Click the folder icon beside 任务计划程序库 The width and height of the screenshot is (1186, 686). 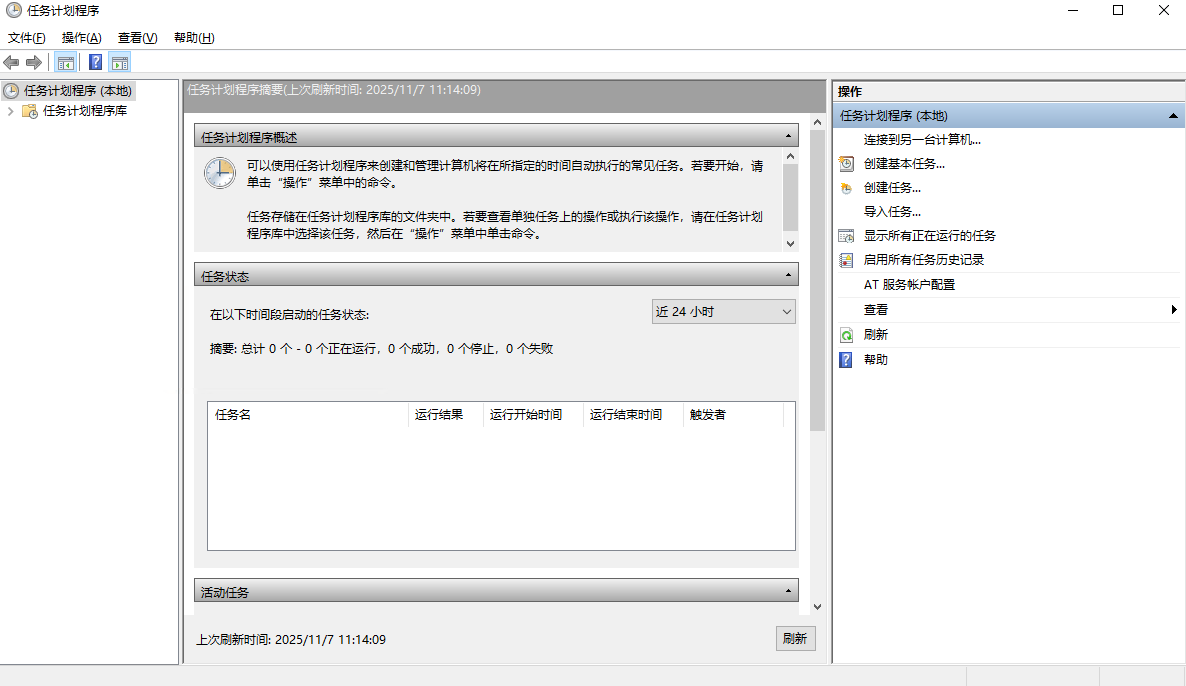(x=29, y=111)
